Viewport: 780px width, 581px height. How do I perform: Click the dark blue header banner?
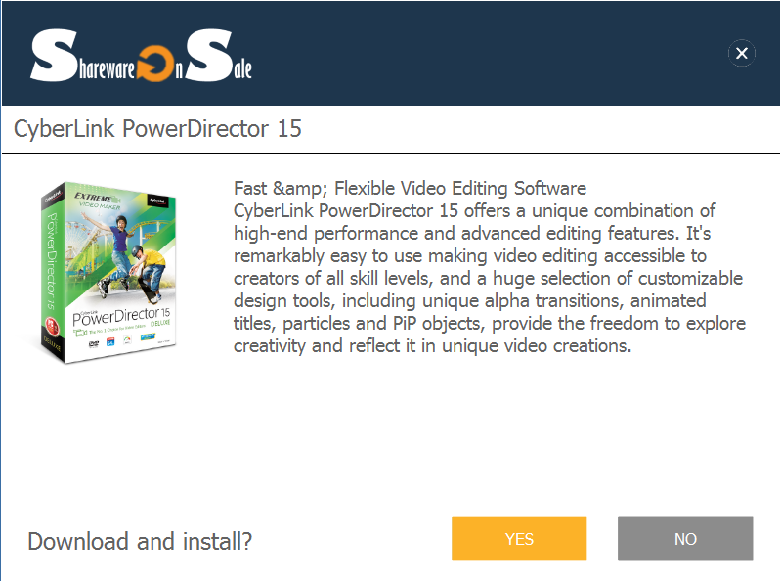tap(391, 53)
